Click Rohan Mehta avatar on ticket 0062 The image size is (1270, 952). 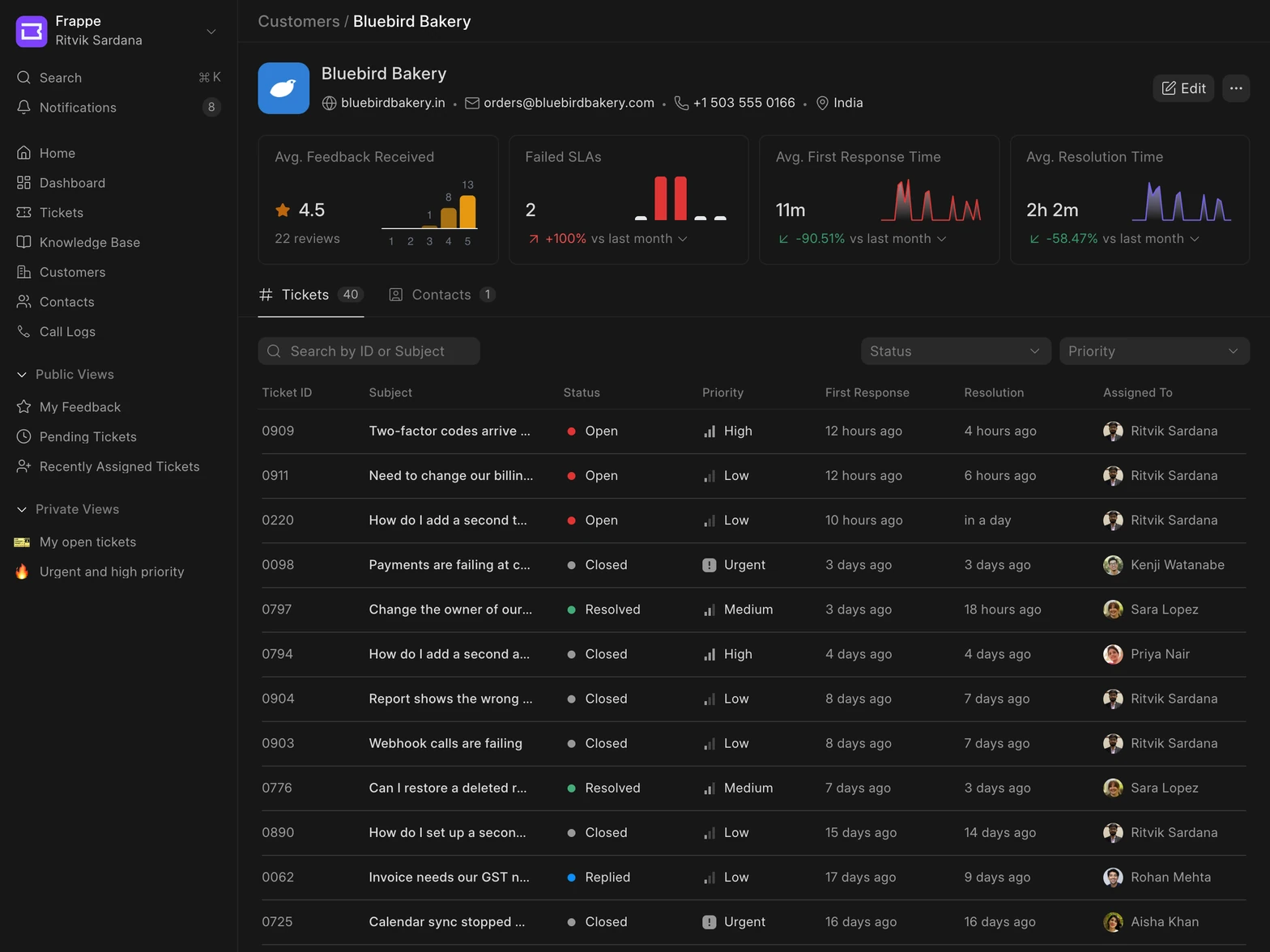1113,877
